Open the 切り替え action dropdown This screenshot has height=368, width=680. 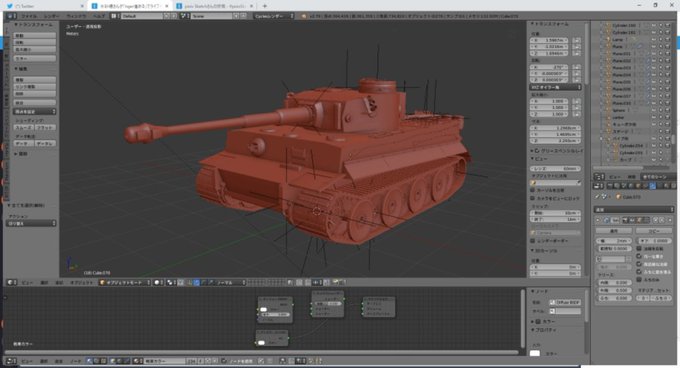pyautogui.click(x=31, y=223)
